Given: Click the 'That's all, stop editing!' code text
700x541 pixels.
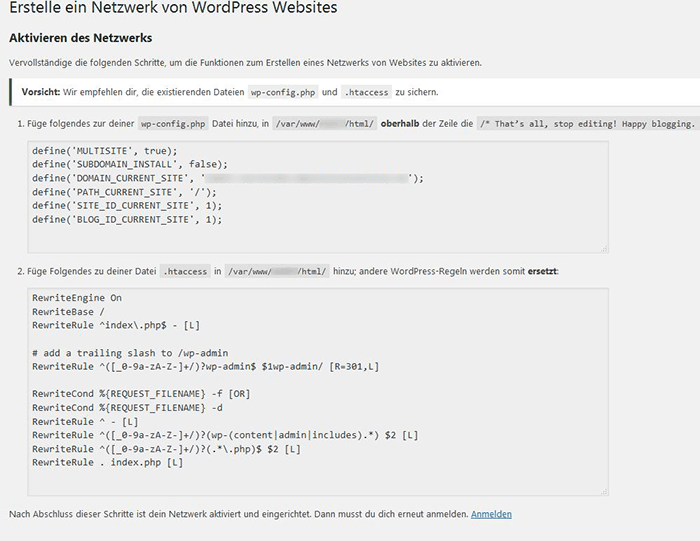Looking at the screenshot, I should [x=588, y=124].
